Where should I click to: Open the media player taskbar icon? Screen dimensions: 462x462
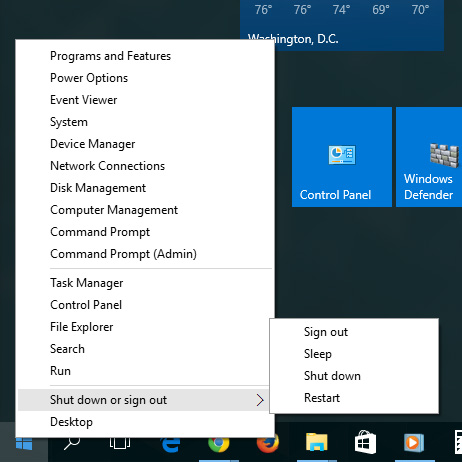pos(414,443)
